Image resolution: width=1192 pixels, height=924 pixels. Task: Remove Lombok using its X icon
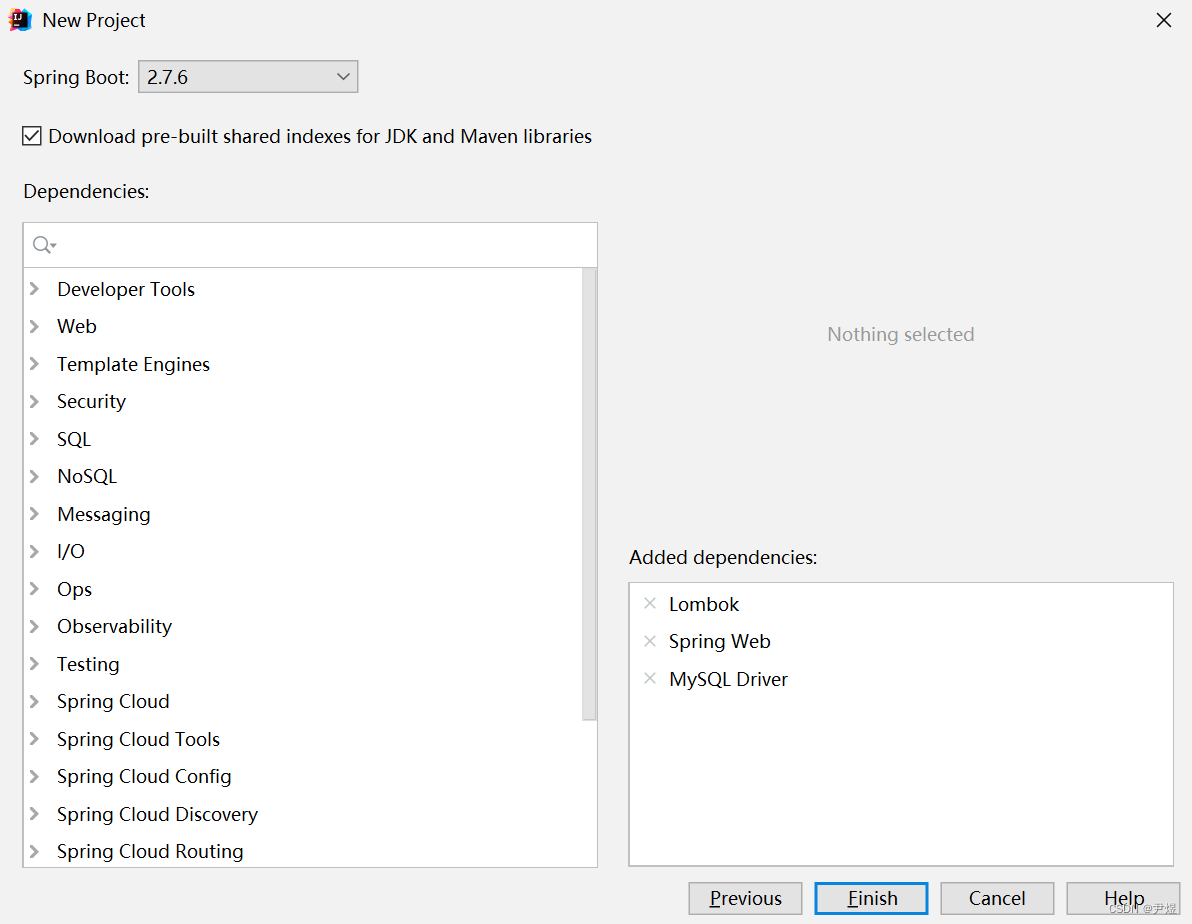(x=651, y=604)
